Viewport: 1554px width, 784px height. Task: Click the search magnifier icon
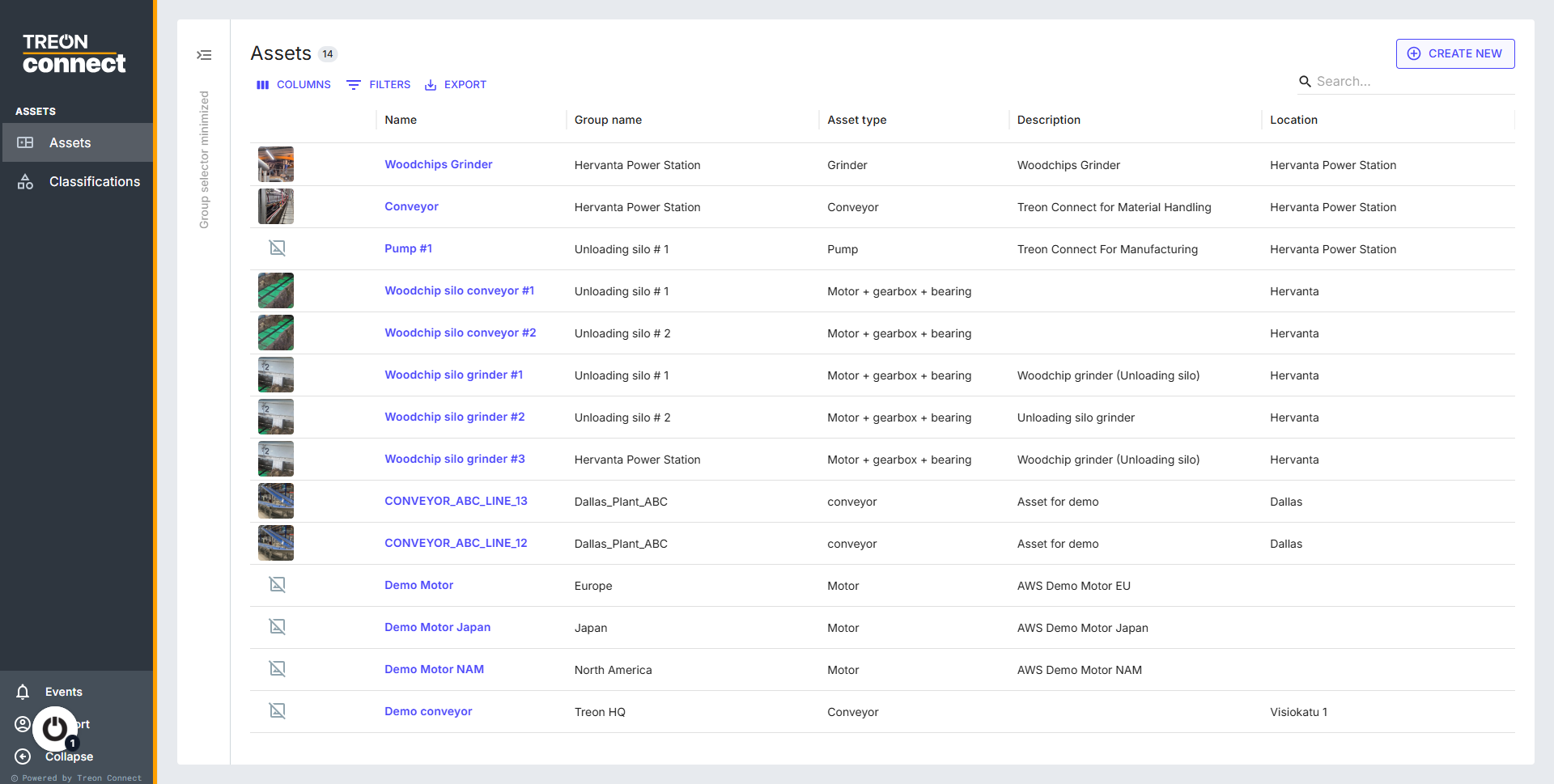point(1305,82)
